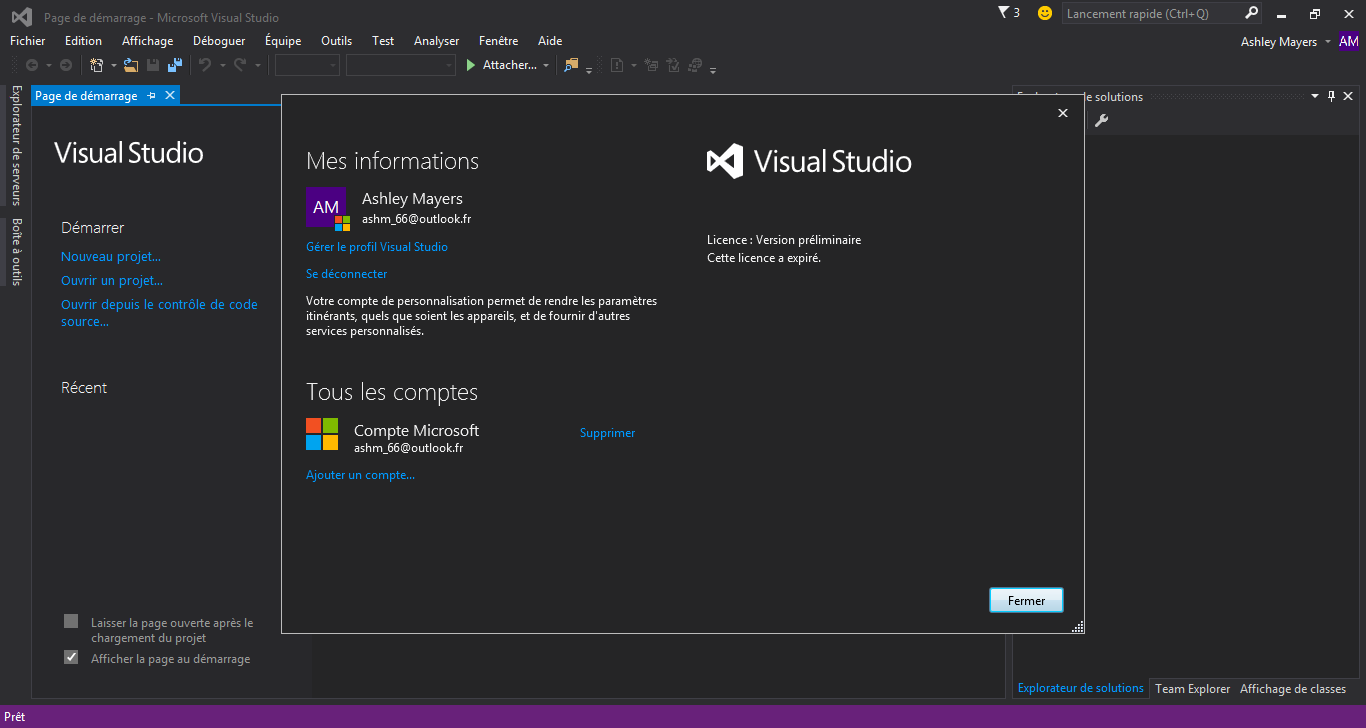The image size is (1366, 728).
Task: Open the Test menu
Action: 383,41
